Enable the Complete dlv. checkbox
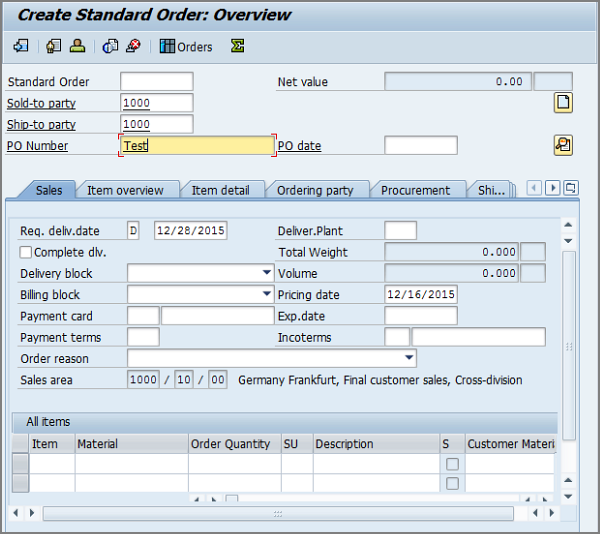The width and height of the screenshot is (600, 534). [26, 252]
